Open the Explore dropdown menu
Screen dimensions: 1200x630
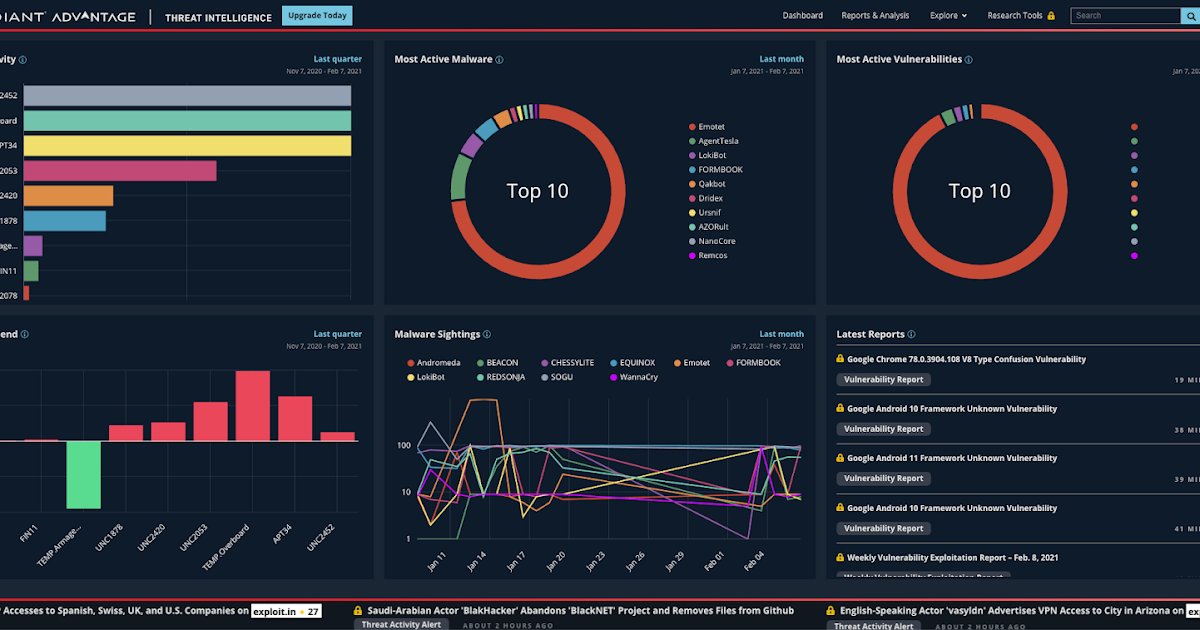point(948,15)
